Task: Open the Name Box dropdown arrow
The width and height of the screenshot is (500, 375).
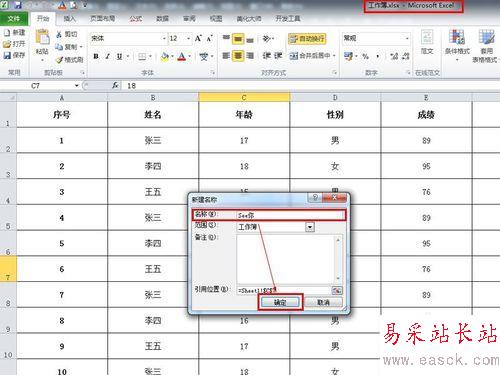Action: (76, 86)
